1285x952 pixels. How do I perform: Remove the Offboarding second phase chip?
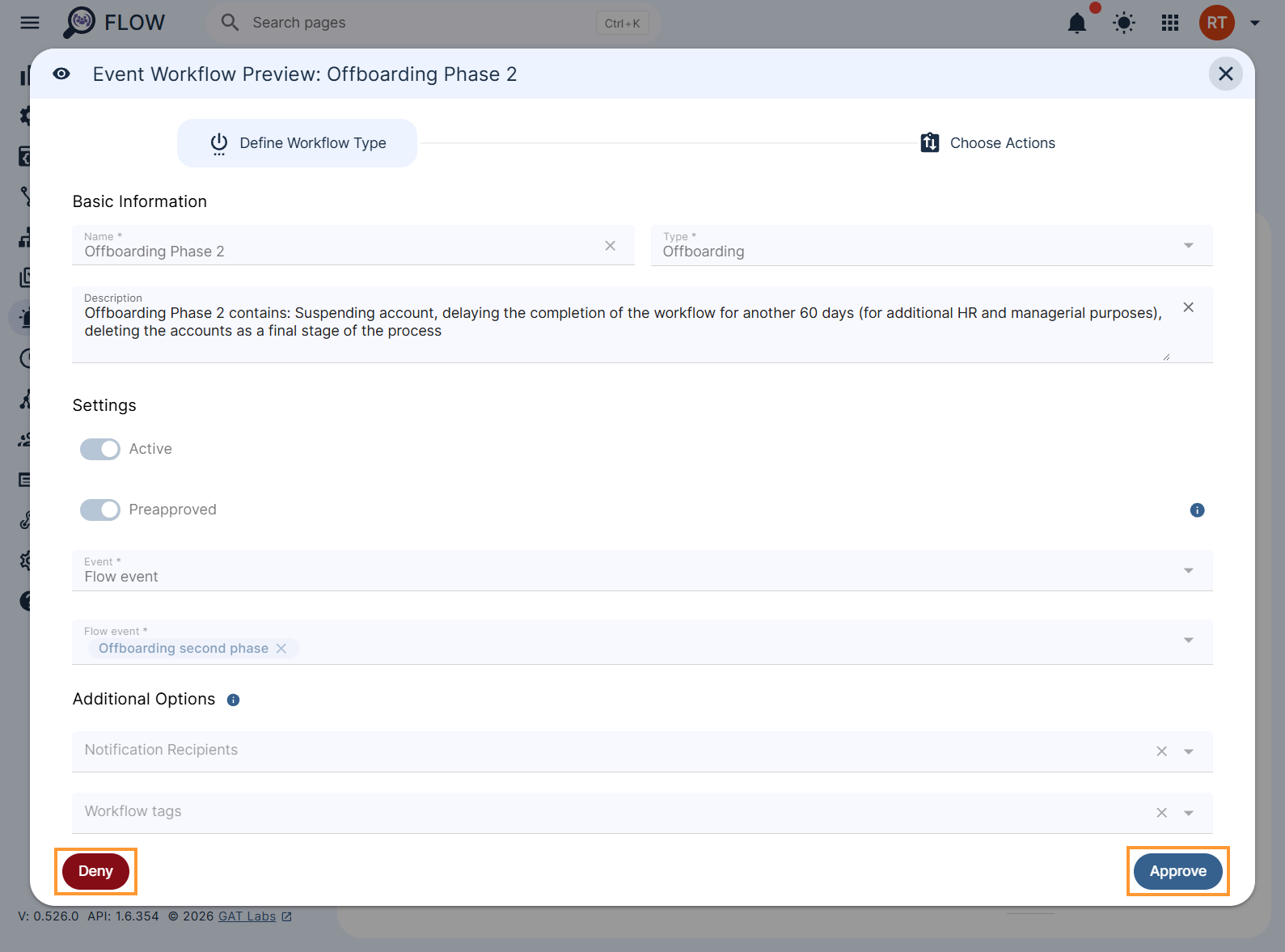281,649
